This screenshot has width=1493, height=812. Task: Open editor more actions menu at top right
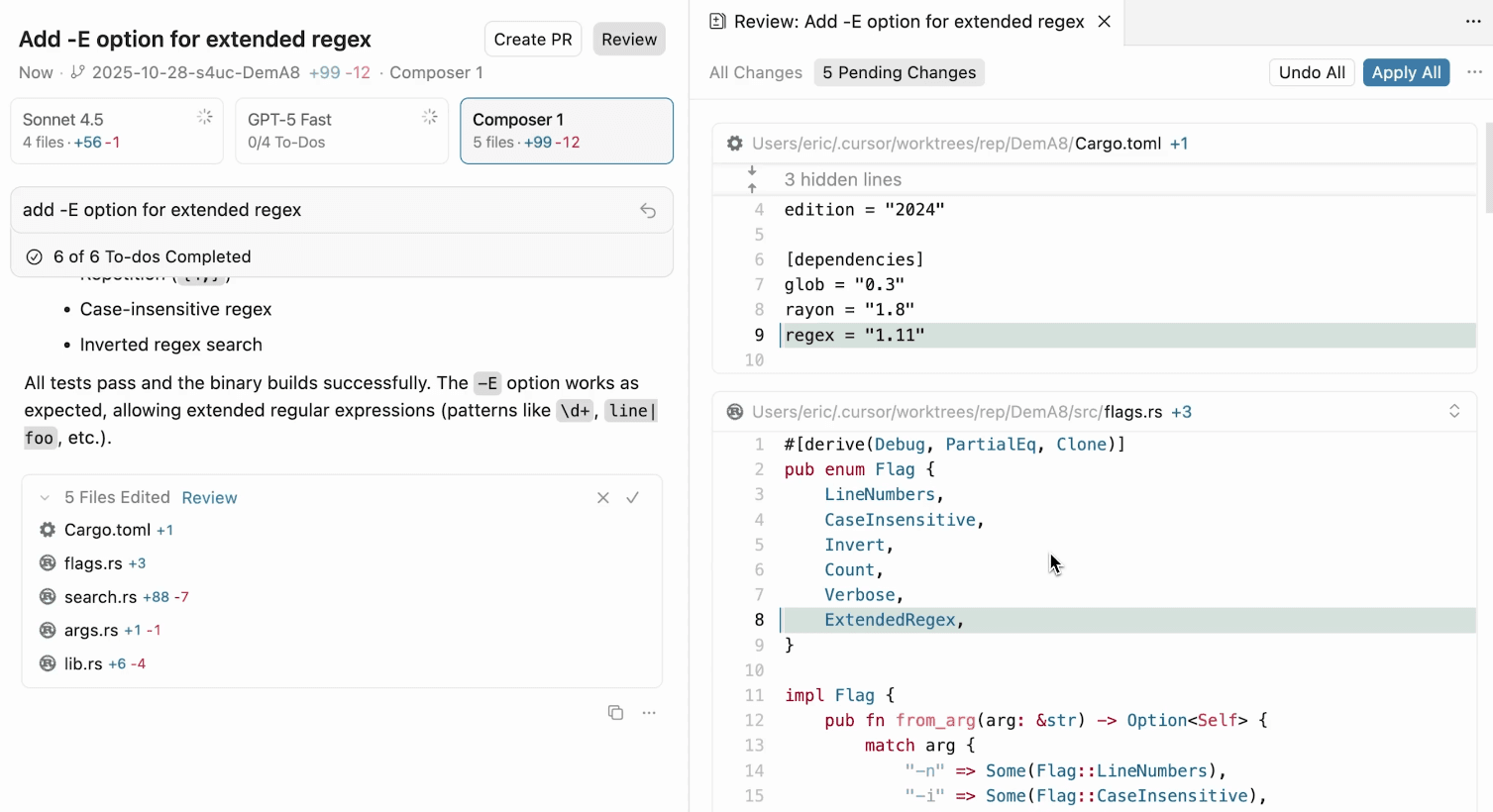pos(1473,22)
